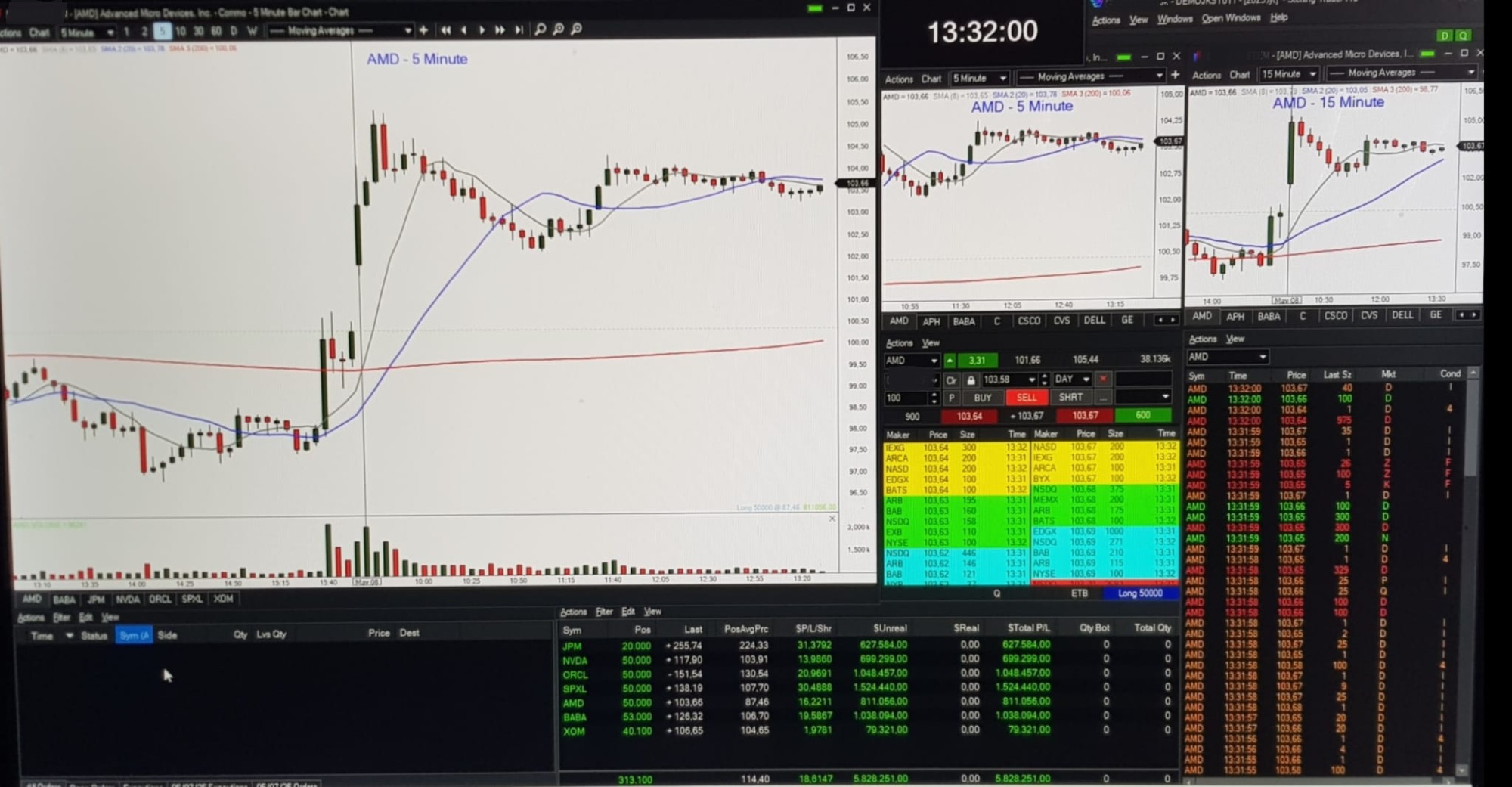Open the AMD symbol dropdown in order entry

(912, 361)
